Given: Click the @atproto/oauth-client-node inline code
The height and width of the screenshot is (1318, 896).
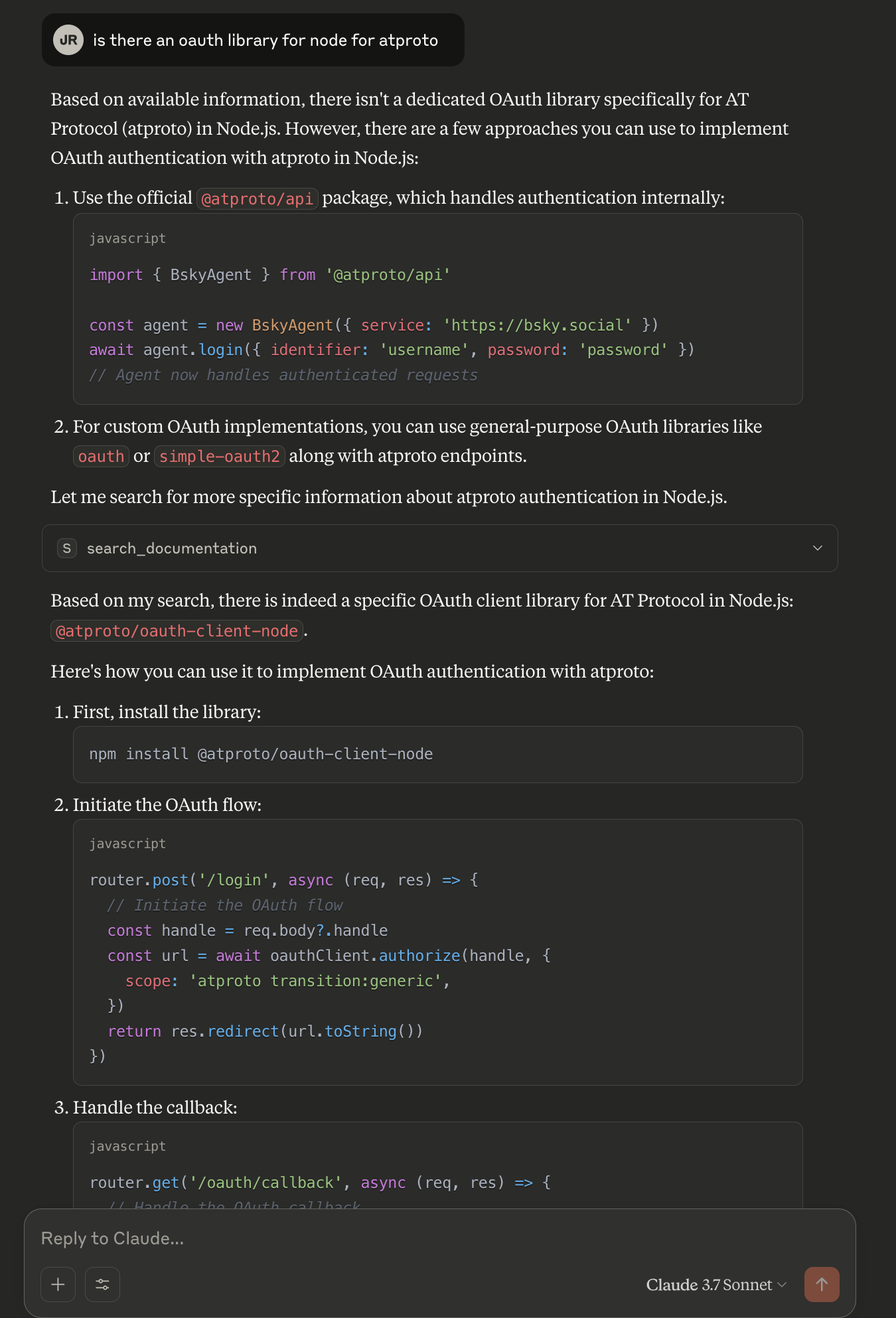Looking at the screenshot, I should (177, 631).
